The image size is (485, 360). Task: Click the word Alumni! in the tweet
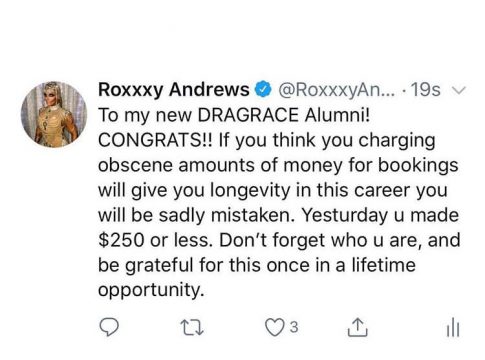pos(337,115)
